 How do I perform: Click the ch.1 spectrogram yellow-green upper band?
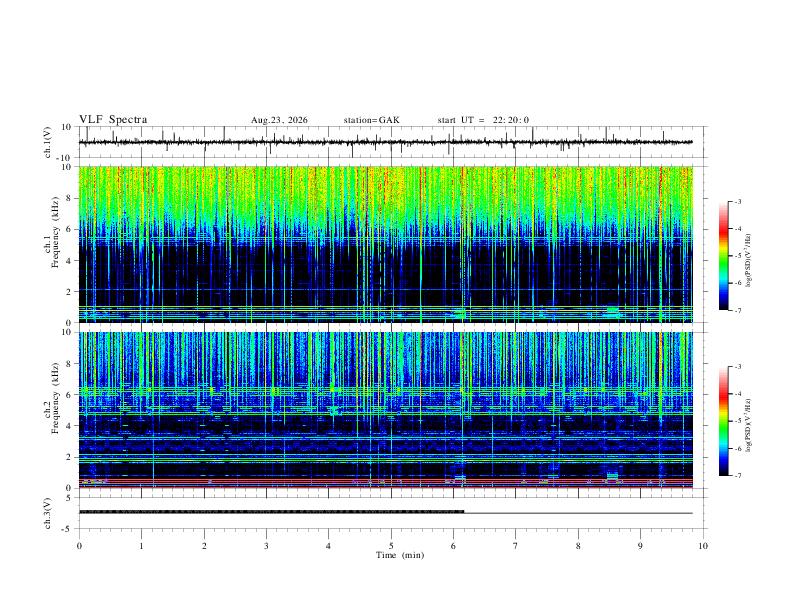tap(385, 194)
